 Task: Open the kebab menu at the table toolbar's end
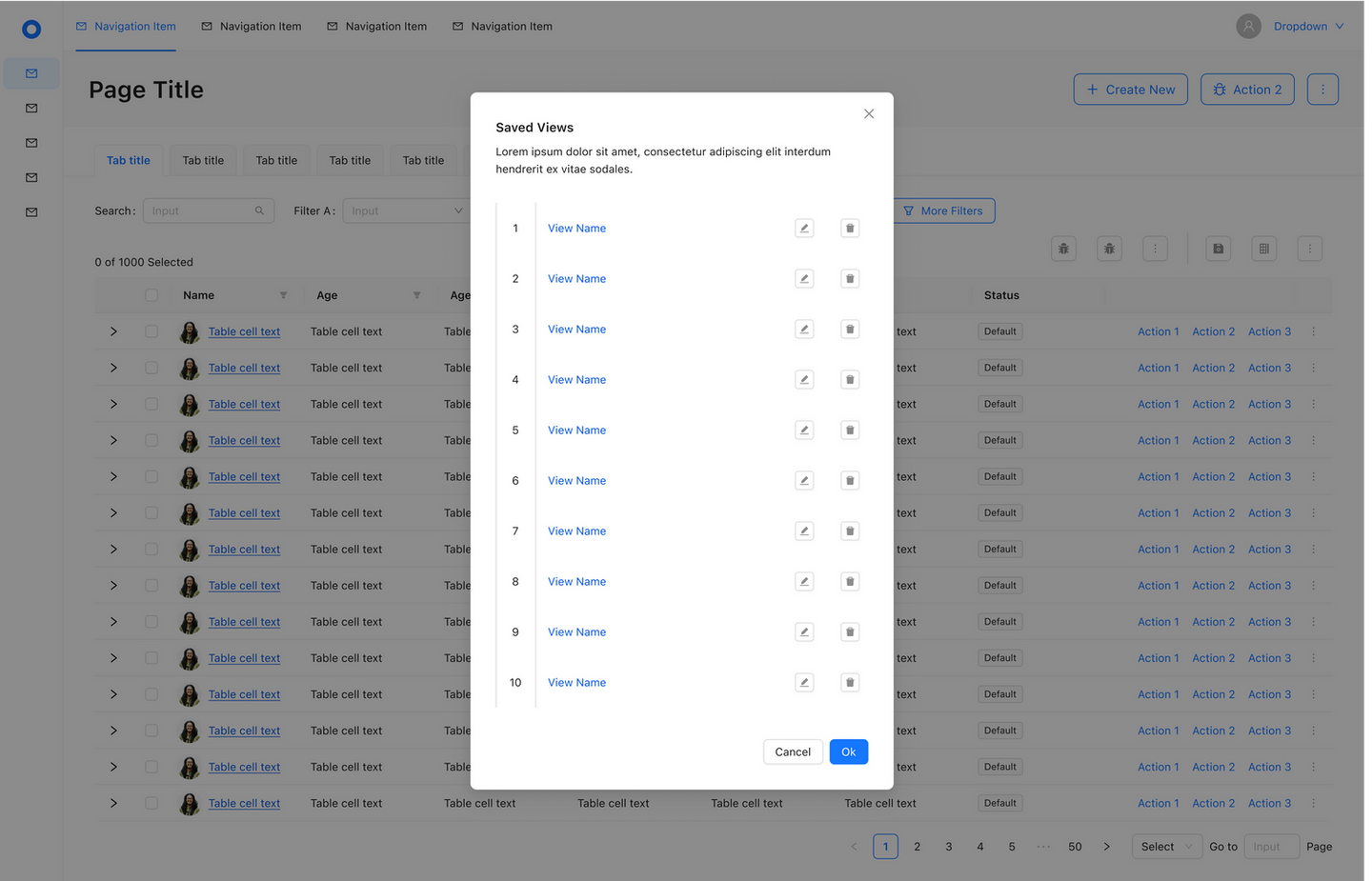click(x=1309, y=250)
